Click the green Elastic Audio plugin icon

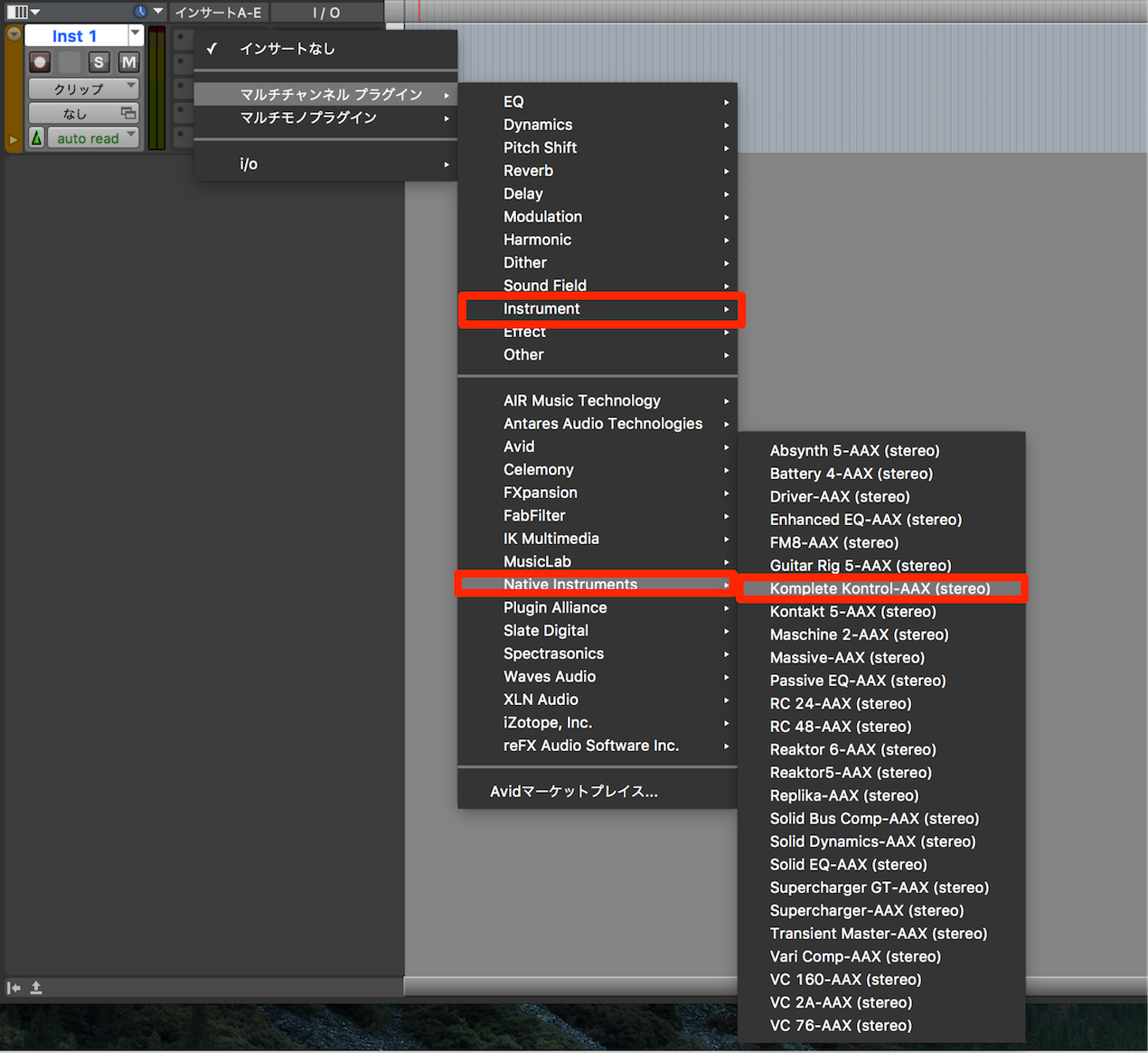point(36,137)
